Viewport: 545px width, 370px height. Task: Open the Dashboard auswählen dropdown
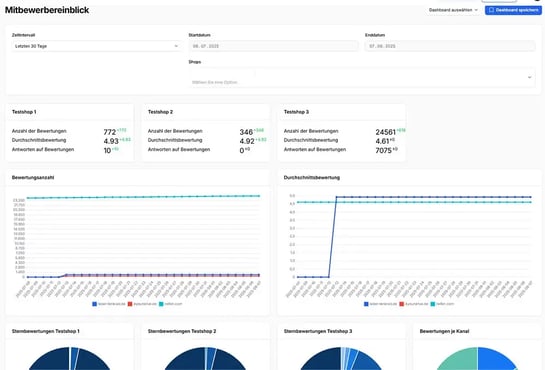453,10
